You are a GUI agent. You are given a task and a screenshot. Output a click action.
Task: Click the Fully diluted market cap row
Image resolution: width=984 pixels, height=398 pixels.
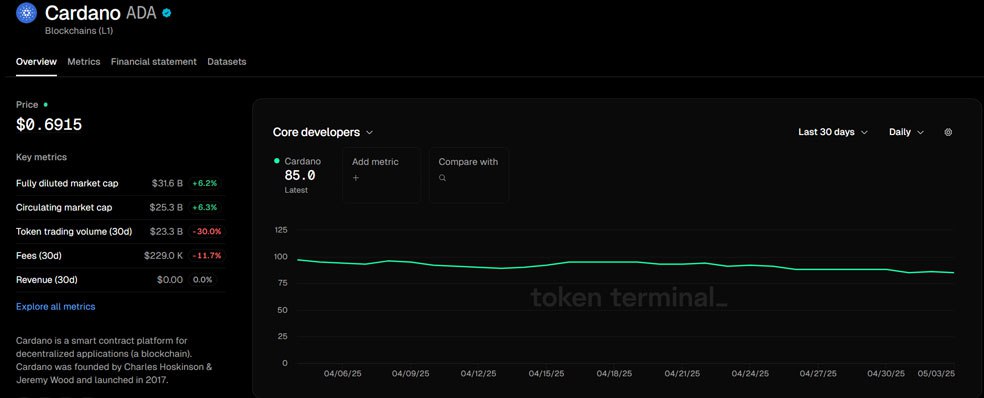coord(119,183)
